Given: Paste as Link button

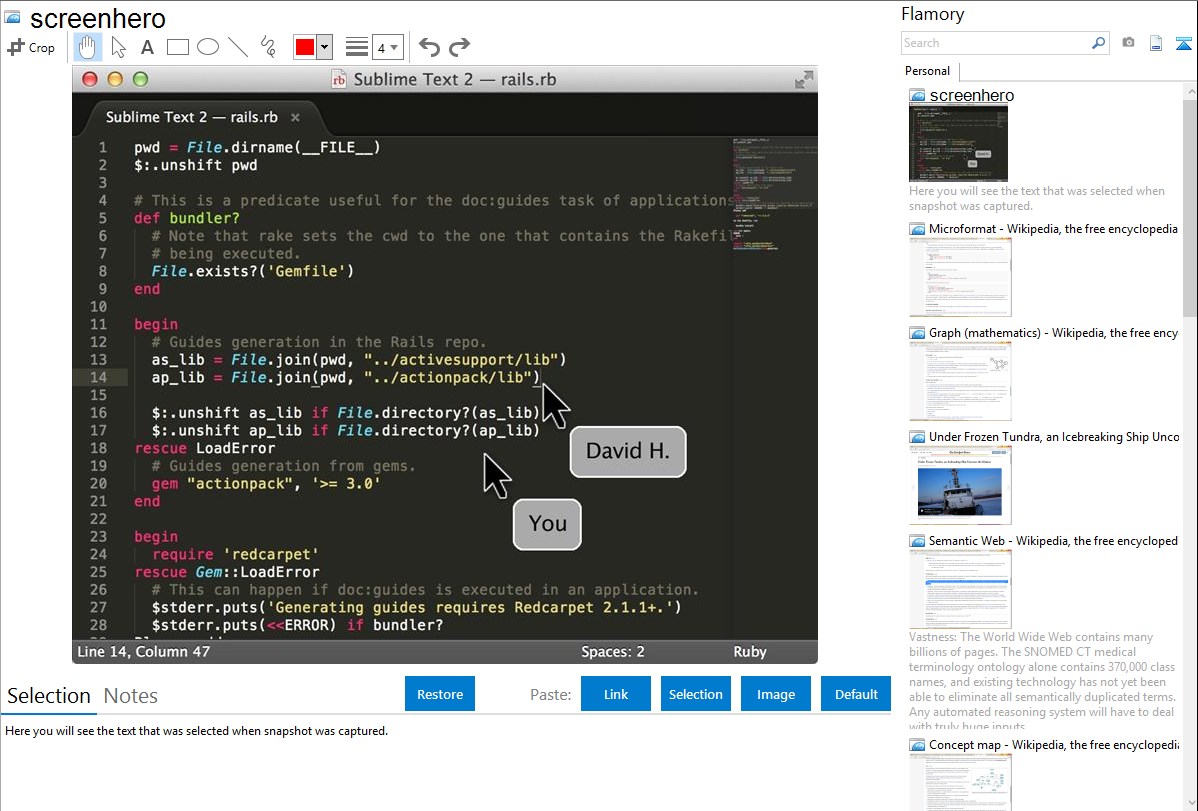Looking at the screenshot, I should pyautogui.click(x=616, y=694).
